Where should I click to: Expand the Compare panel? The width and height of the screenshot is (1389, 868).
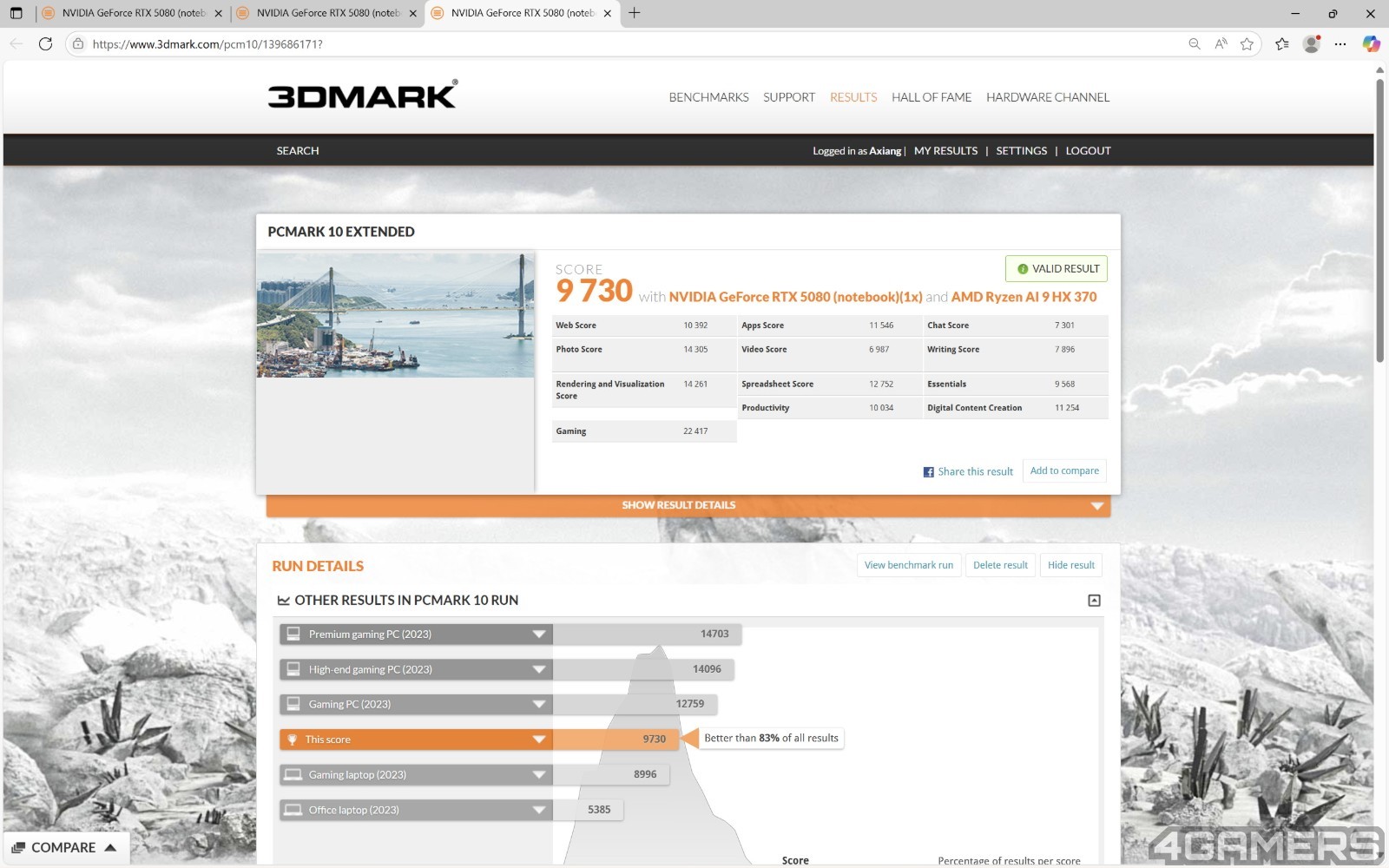pyautogui.click(x=65, y=847)
